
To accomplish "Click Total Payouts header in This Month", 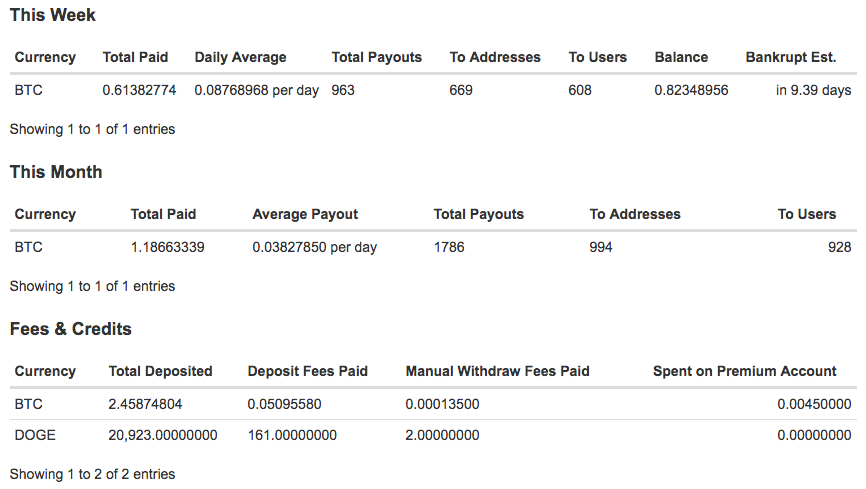I will pyautogui.click(x=478, y=214).
